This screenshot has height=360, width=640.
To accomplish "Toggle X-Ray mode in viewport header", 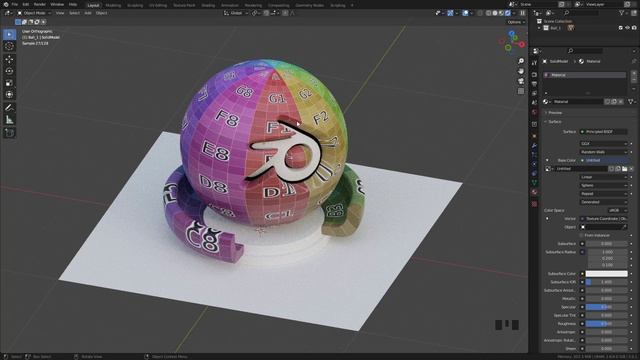I will 480,13.
